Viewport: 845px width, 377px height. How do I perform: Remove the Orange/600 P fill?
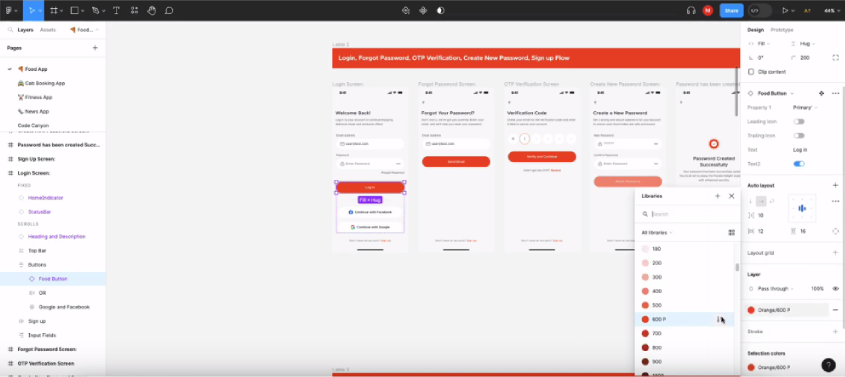[x=835, y=310]
